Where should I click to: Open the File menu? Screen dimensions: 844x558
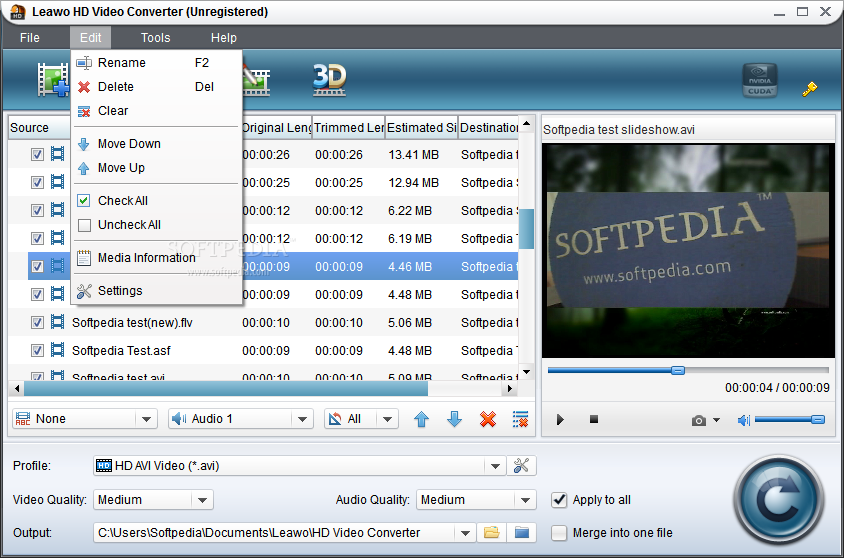[30, 38]
